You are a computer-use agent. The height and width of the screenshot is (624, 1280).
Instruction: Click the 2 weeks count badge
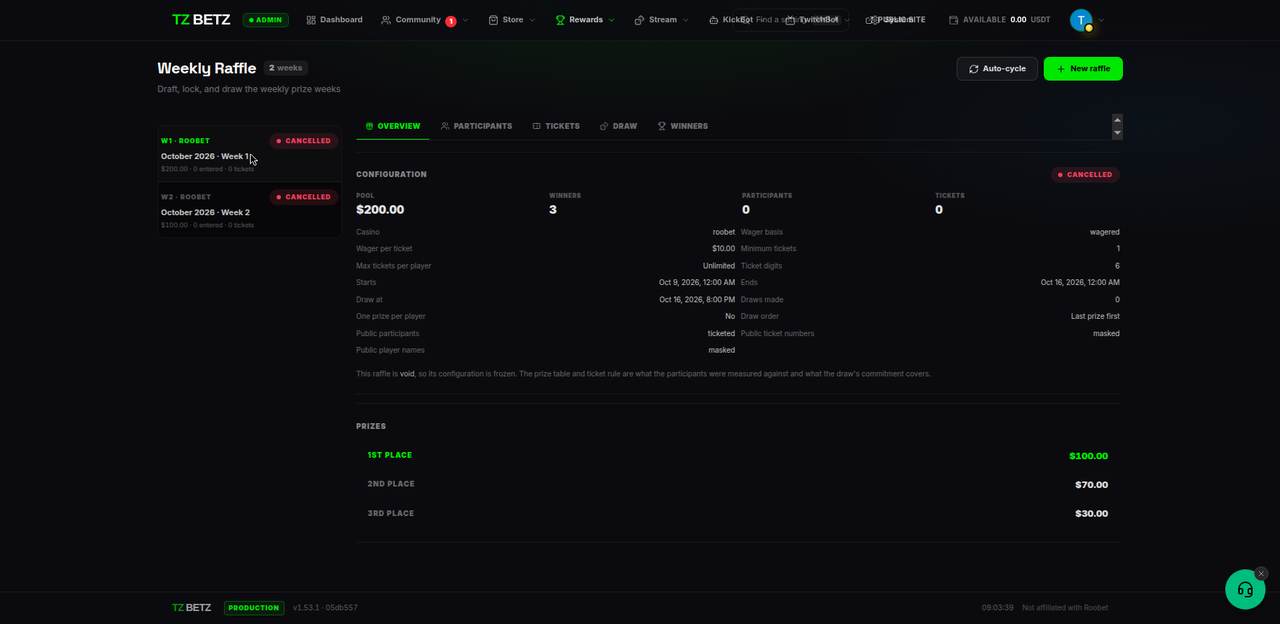point(286,68)
